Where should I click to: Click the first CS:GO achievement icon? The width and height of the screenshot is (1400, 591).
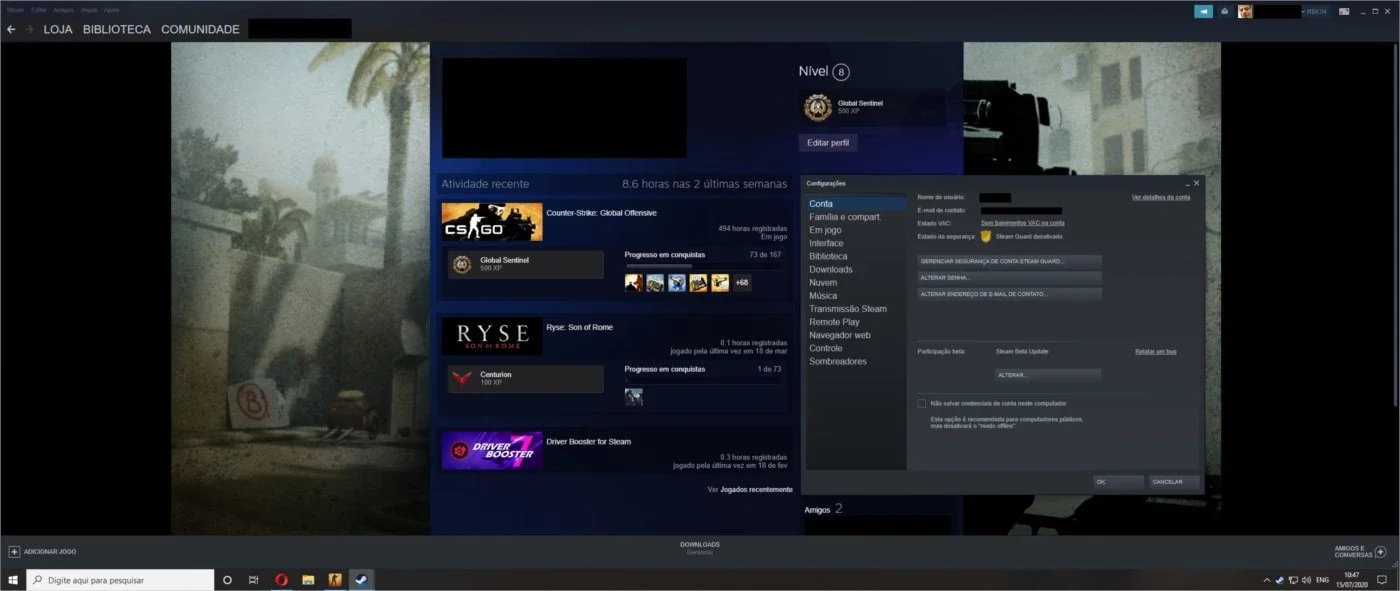(x=634, y=283)
